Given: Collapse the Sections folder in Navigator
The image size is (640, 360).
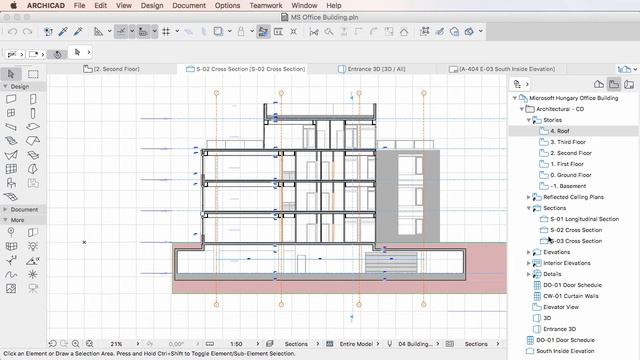Looking at the screenshot, I should click(529, 208).
